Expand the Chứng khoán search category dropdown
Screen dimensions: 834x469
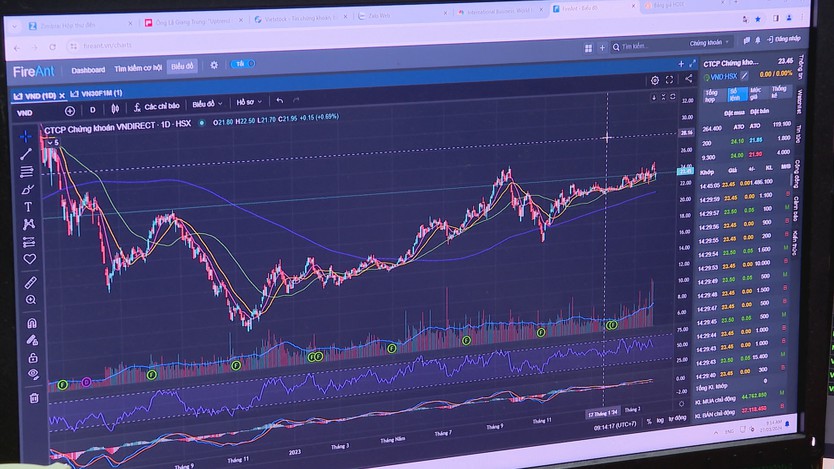[x=710, y=43]
